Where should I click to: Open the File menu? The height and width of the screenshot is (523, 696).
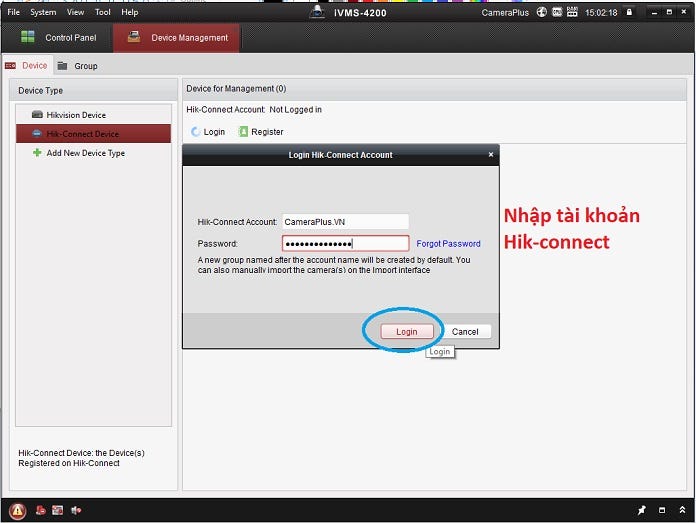click(14, 12)
